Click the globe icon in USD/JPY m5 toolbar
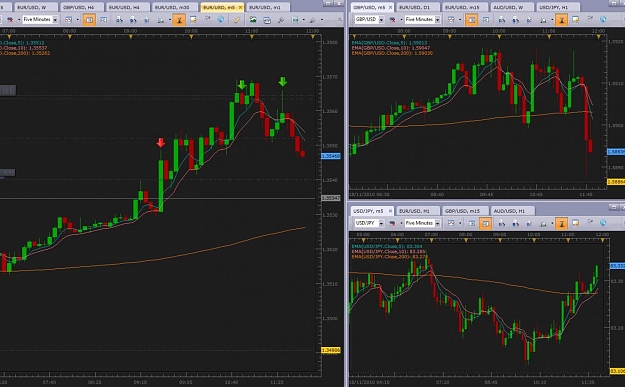This screenshot has height=387, width=625. click(x=603, y=223)
